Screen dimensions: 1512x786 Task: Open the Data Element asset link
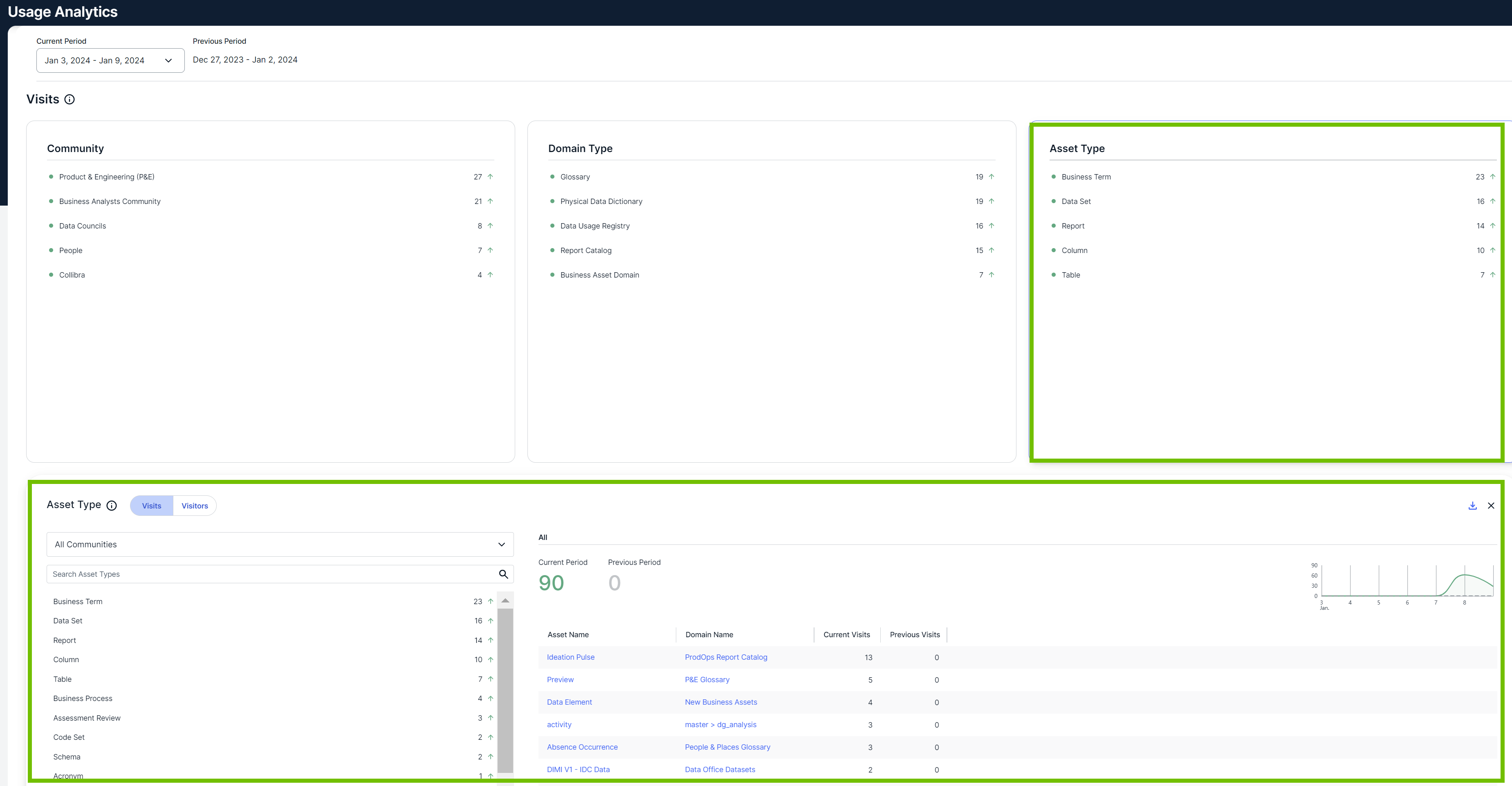pos(569,702)
